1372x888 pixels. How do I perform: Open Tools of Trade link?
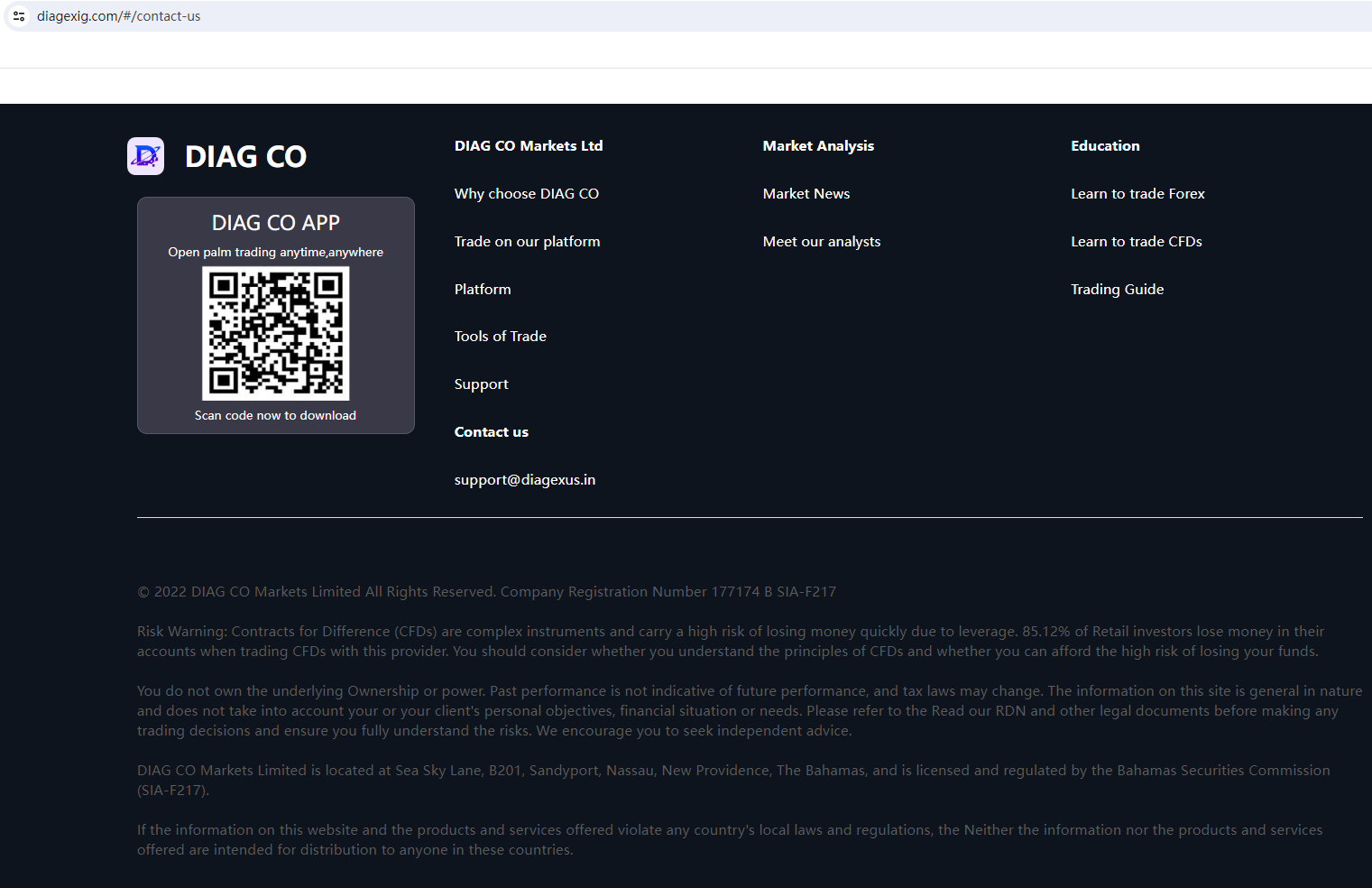(501, 337)
